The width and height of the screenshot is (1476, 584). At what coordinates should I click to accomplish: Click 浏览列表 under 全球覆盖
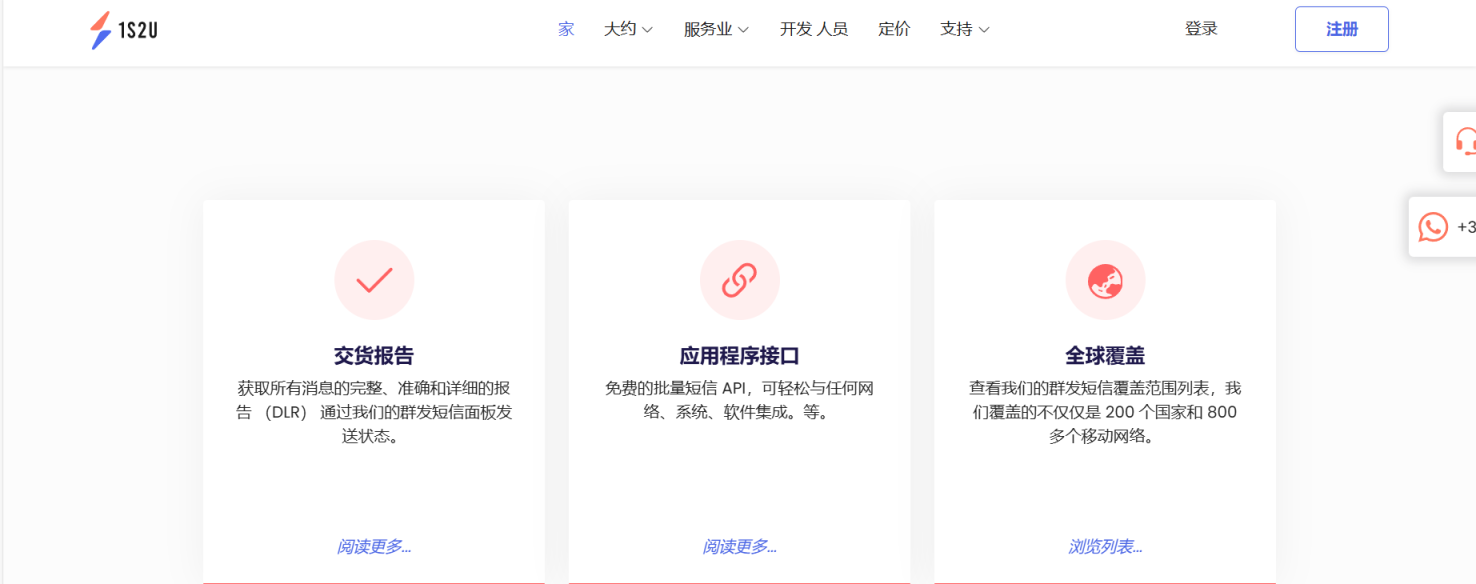tap(1105, 546)
